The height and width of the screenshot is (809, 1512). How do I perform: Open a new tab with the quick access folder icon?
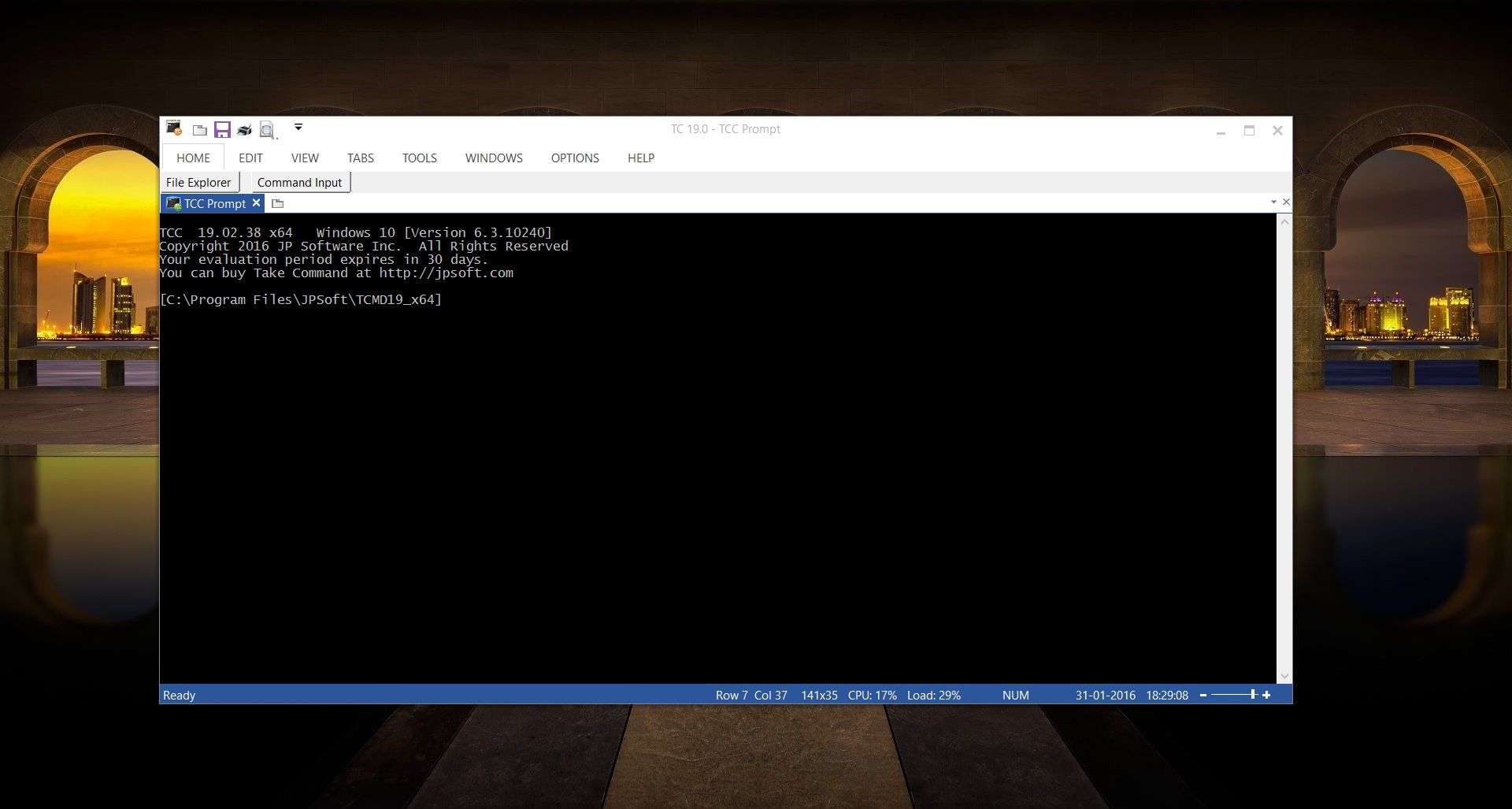200,130
